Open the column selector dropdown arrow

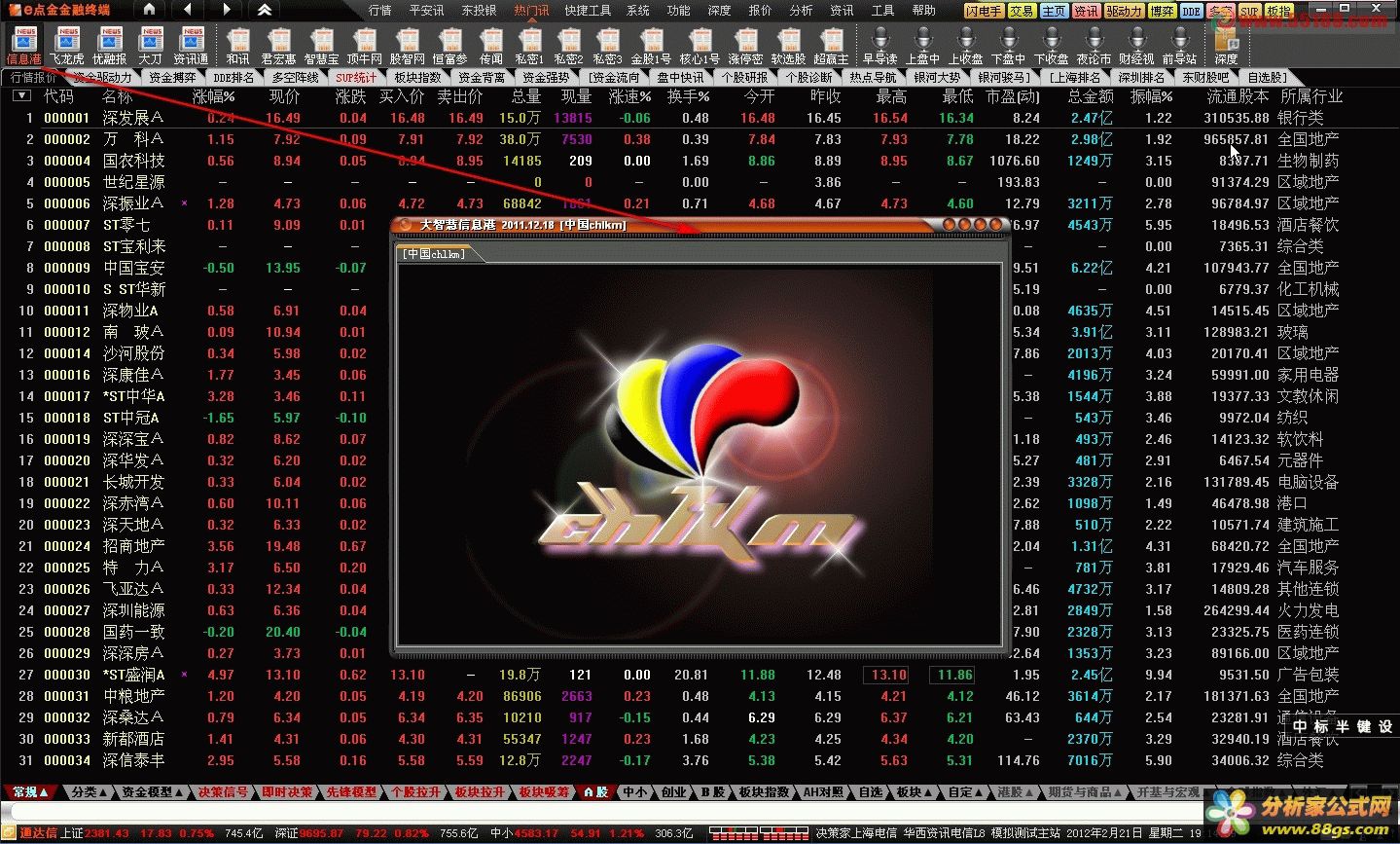tap(20, 95)
